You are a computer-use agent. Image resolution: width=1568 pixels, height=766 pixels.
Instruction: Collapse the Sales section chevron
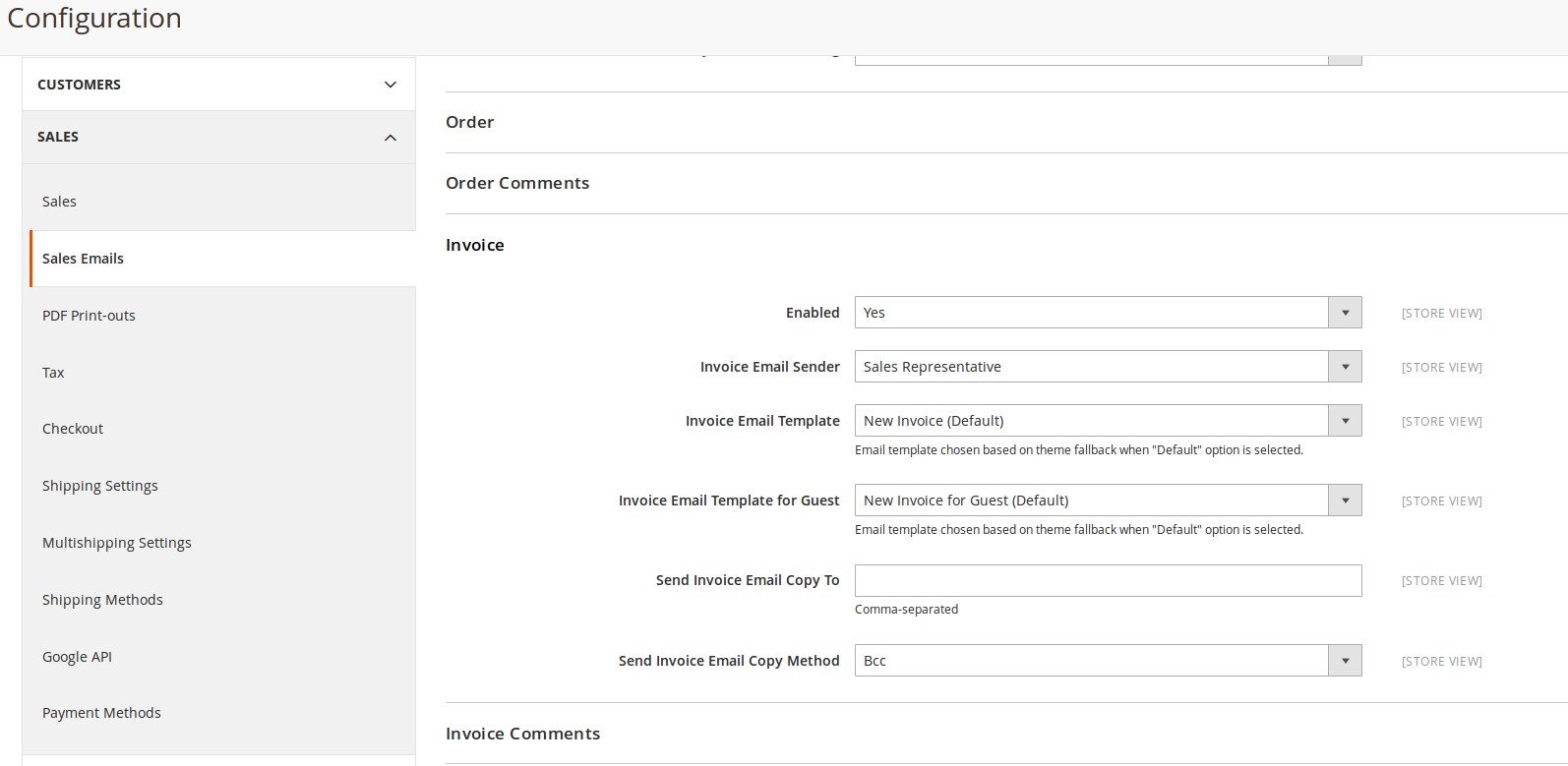click(390, 138)
